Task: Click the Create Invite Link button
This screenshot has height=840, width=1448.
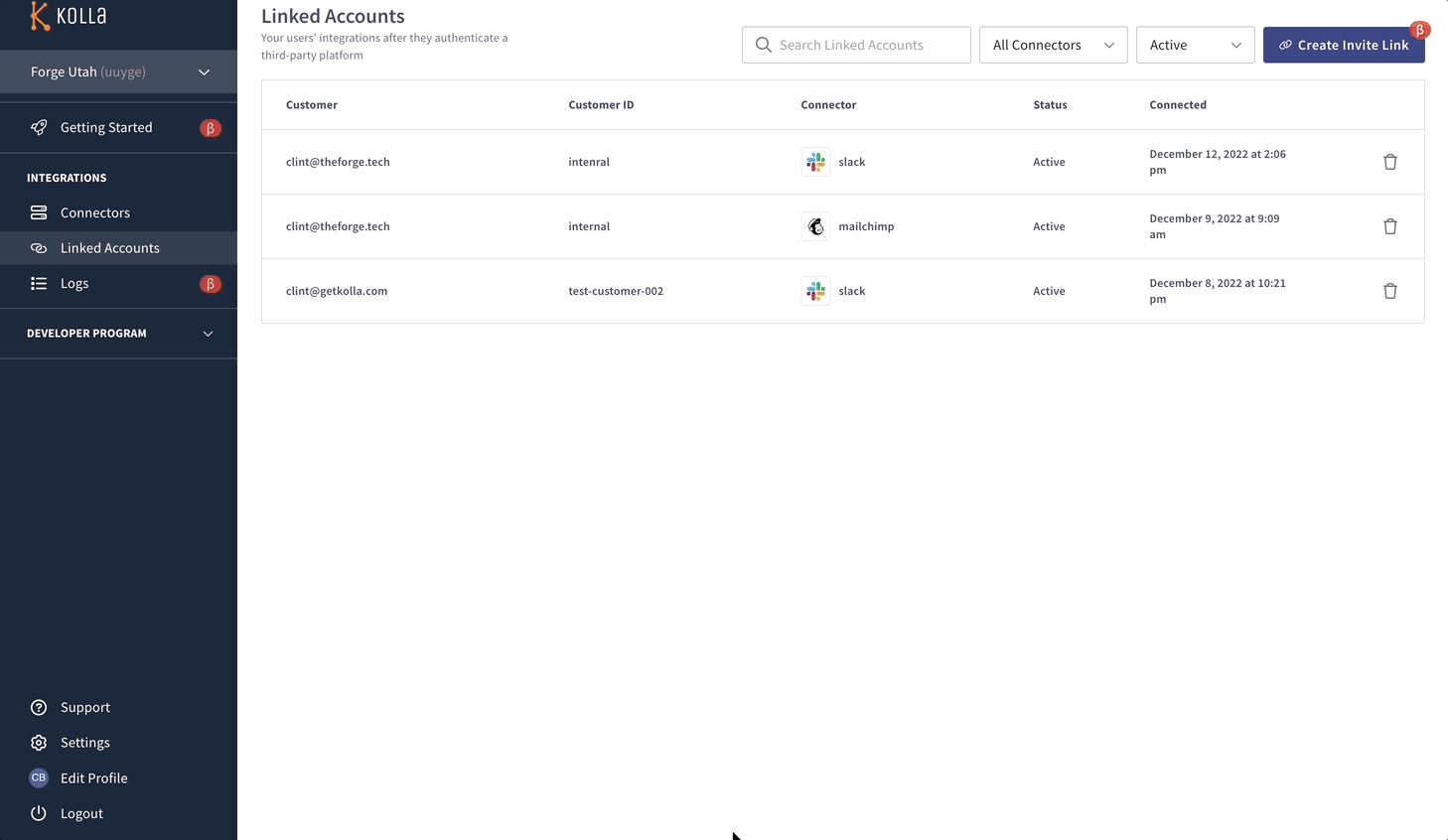Action: 1343,45
